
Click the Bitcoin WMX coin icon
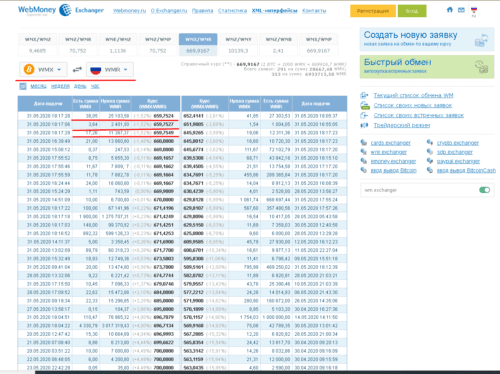pyautogui.click(x=29, y=69)
